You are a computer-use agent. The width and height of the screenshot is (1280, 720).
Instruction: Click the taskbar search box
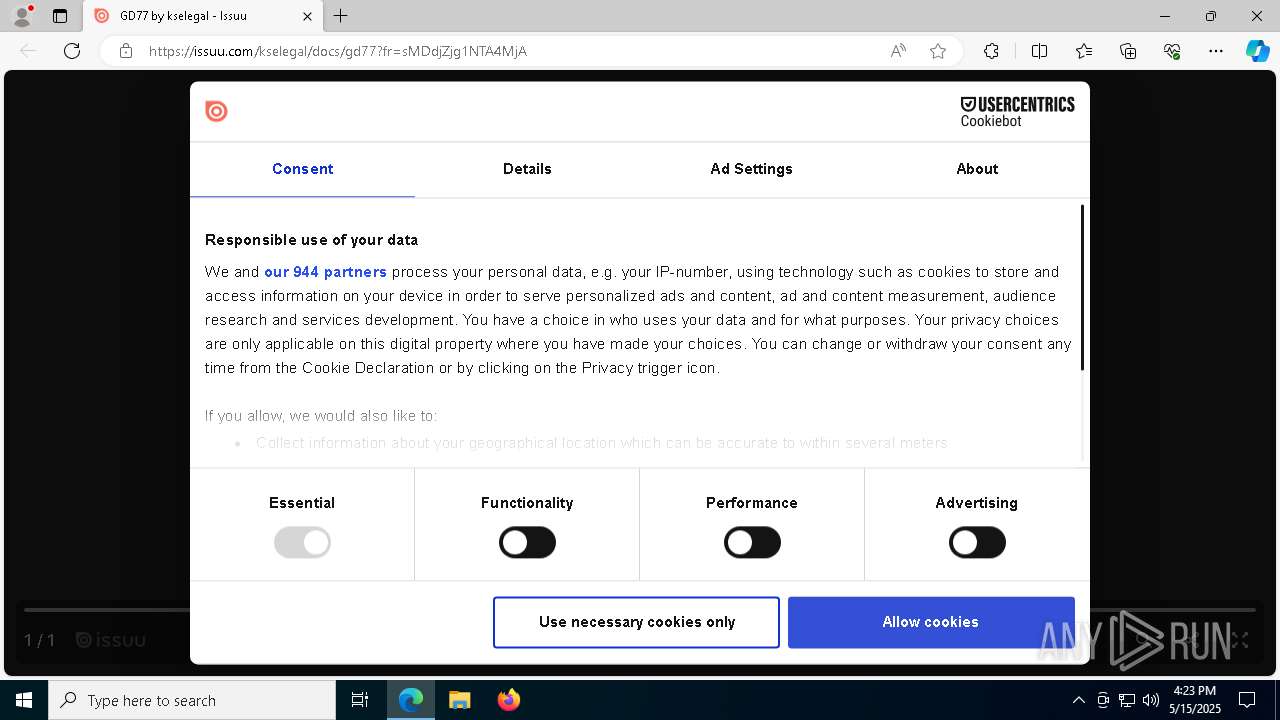pos(192,700)
